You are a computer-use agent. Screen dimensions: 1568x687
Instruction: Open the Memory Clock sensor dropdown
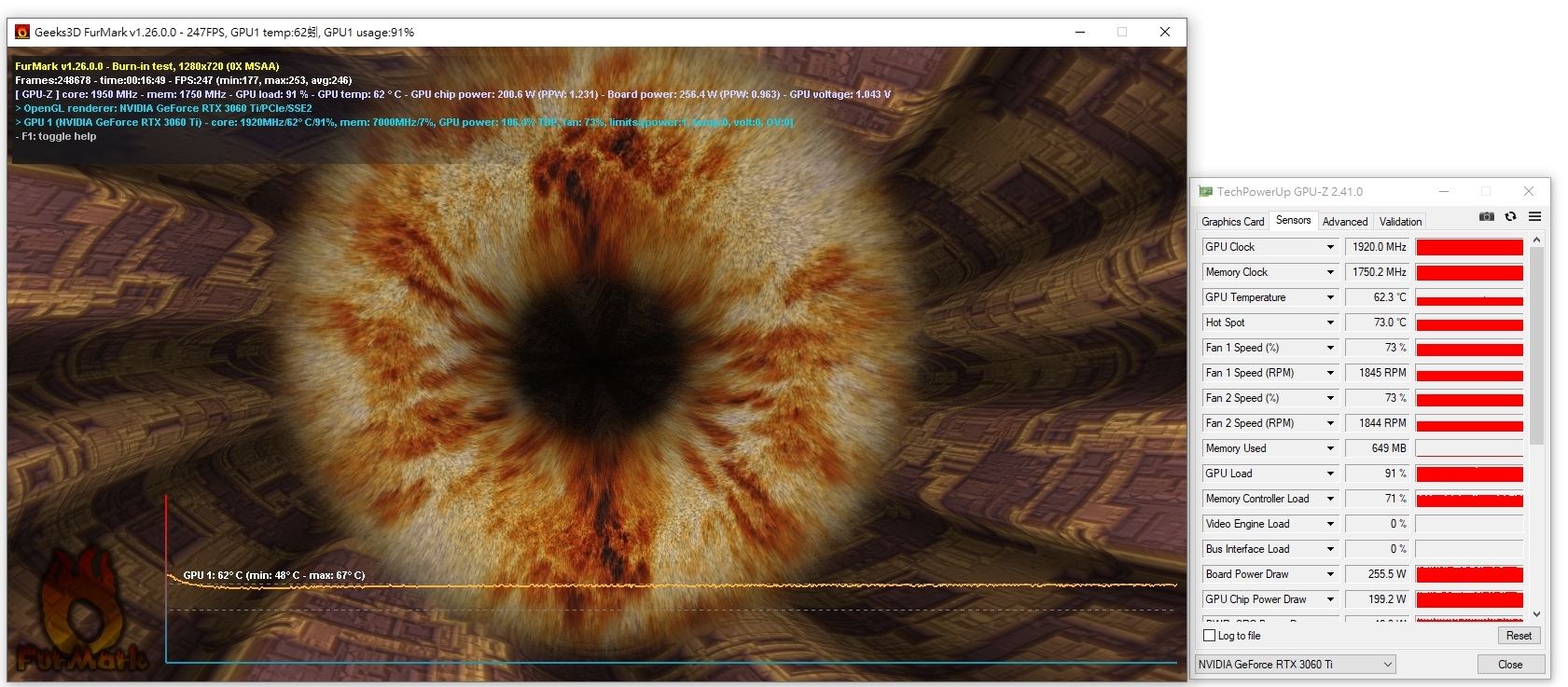(1330, 272)
